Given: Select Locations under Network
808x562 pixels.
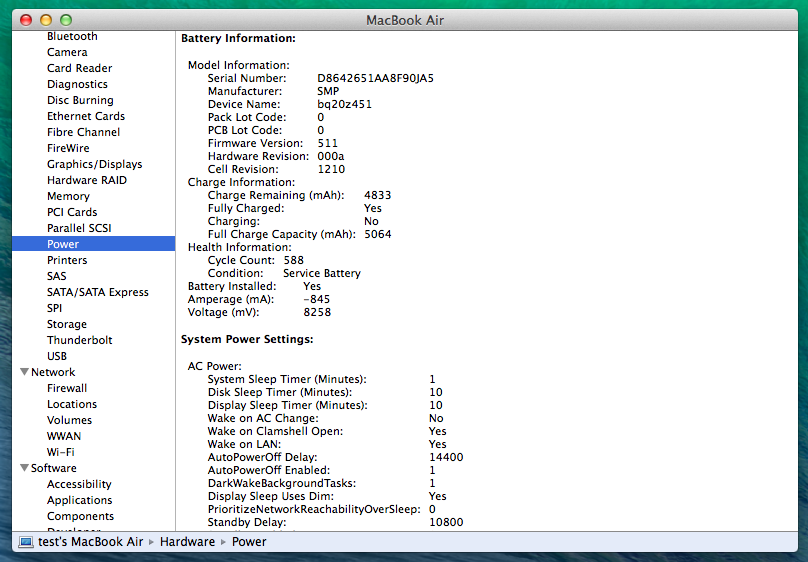Looking at the screenshot, I should pos(72,404).
